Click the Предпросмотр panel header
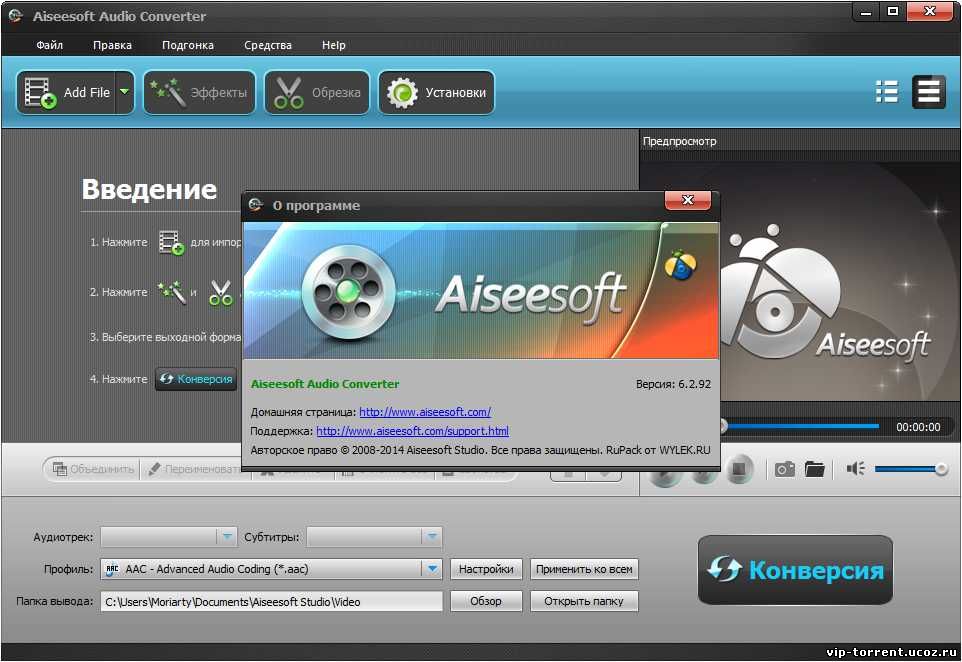 pos(680,141)
